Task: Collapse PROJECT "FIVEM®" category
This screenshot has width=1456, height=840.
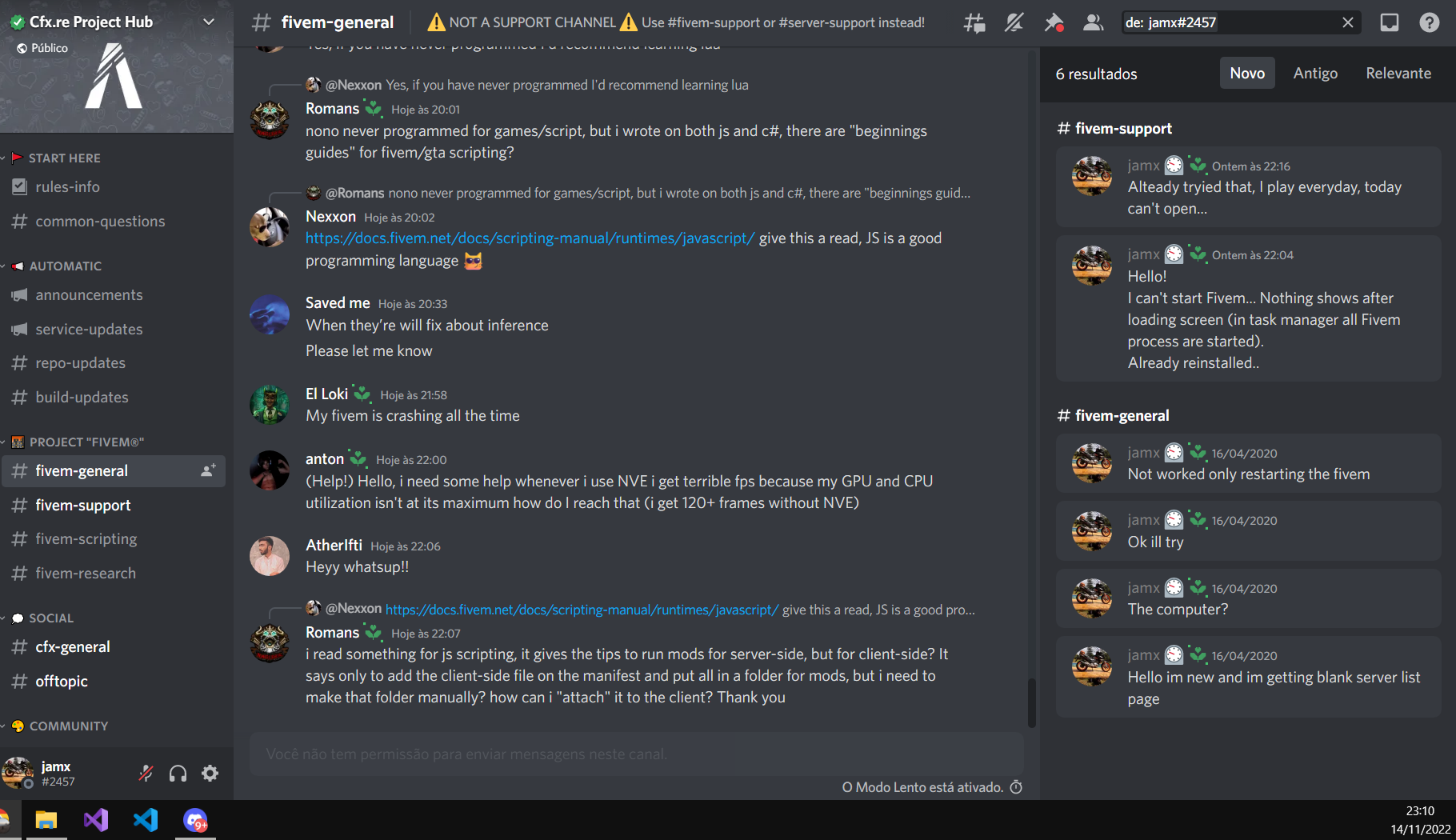Action: coord(76,442)
